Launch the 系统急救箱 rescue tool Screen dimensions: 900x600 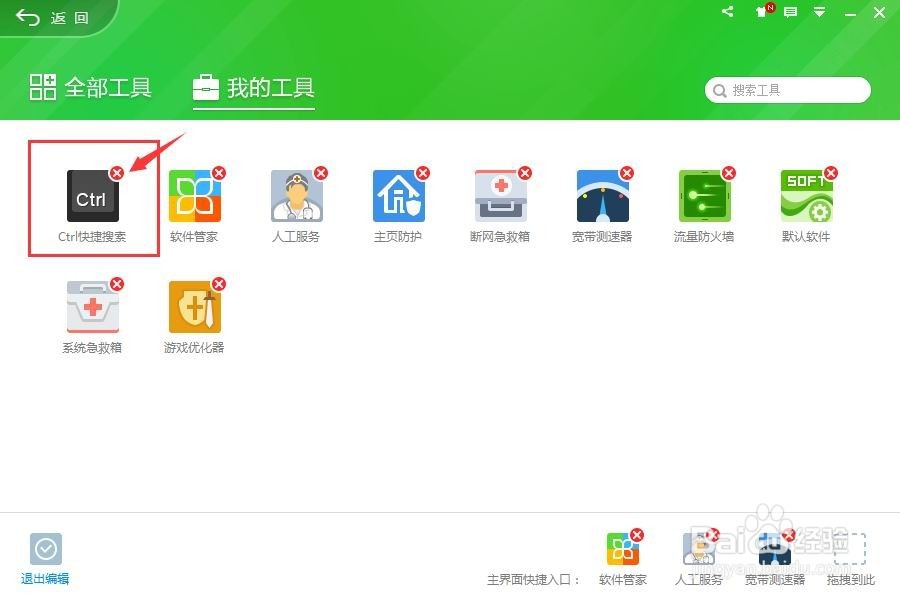[92, 308]
